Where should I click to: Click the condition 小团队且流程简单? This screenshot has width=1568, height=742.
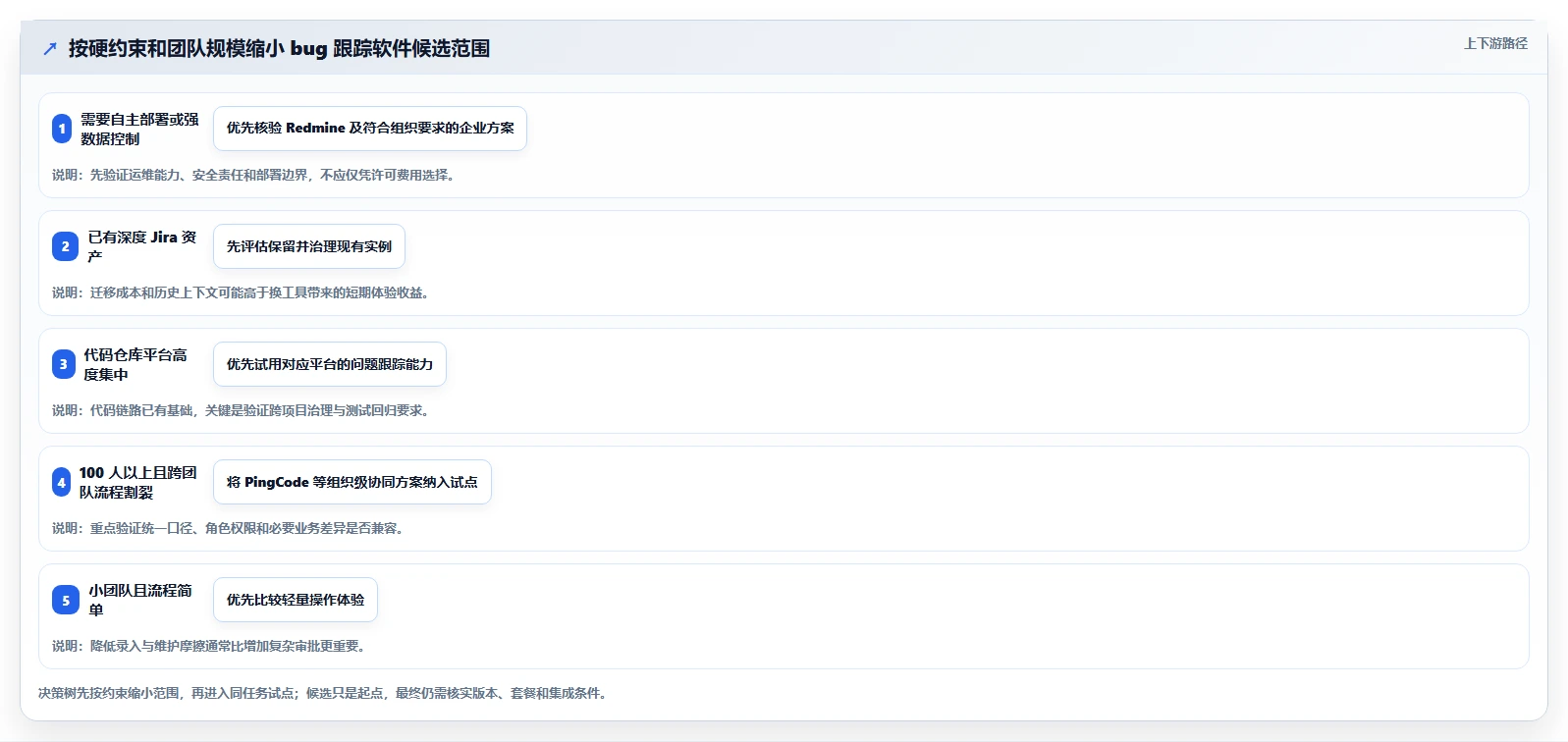[x=140, y=600]
